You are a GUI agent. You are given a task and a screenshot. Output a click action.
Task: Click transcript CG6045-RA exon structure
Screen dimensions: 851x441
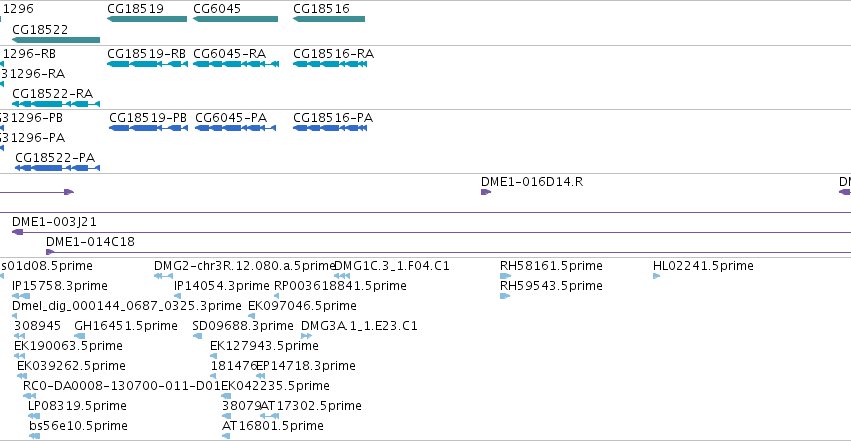click(236, 64)
